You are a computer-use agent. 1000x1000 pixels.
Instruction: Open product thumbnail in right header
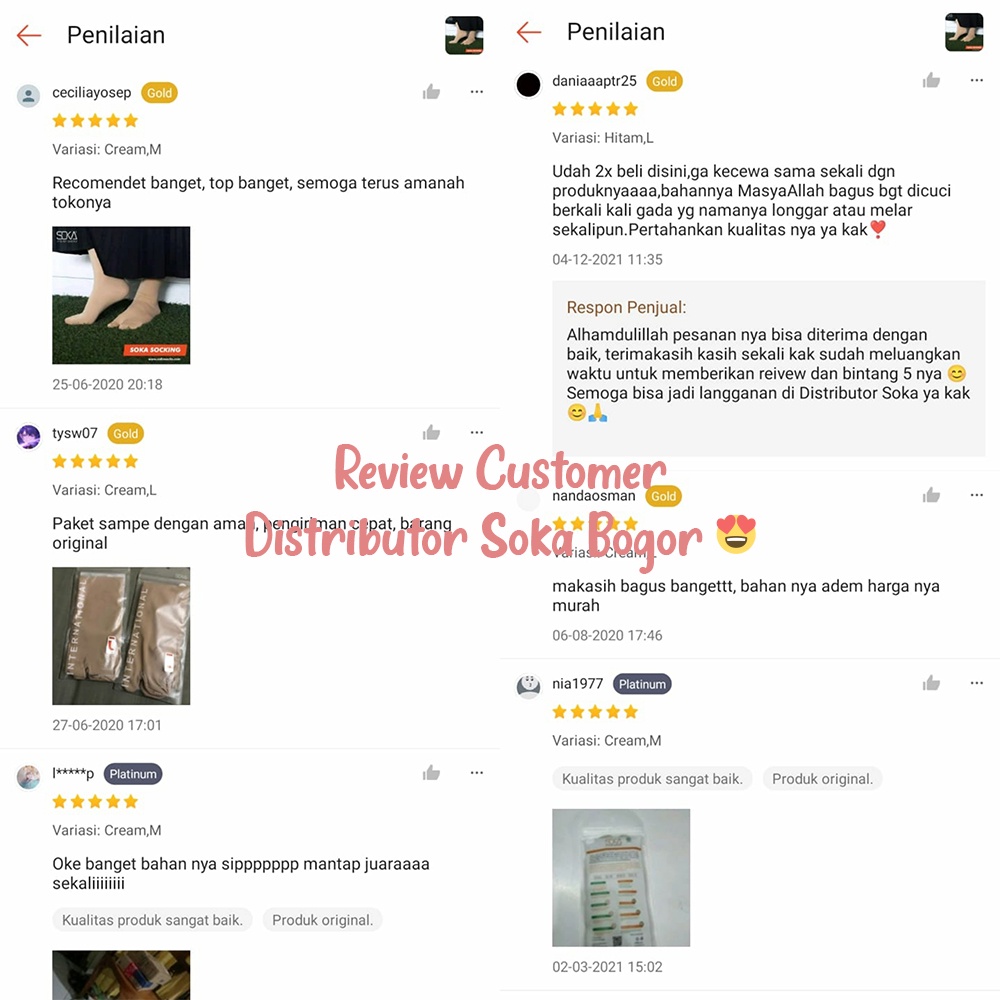point(964,32)
